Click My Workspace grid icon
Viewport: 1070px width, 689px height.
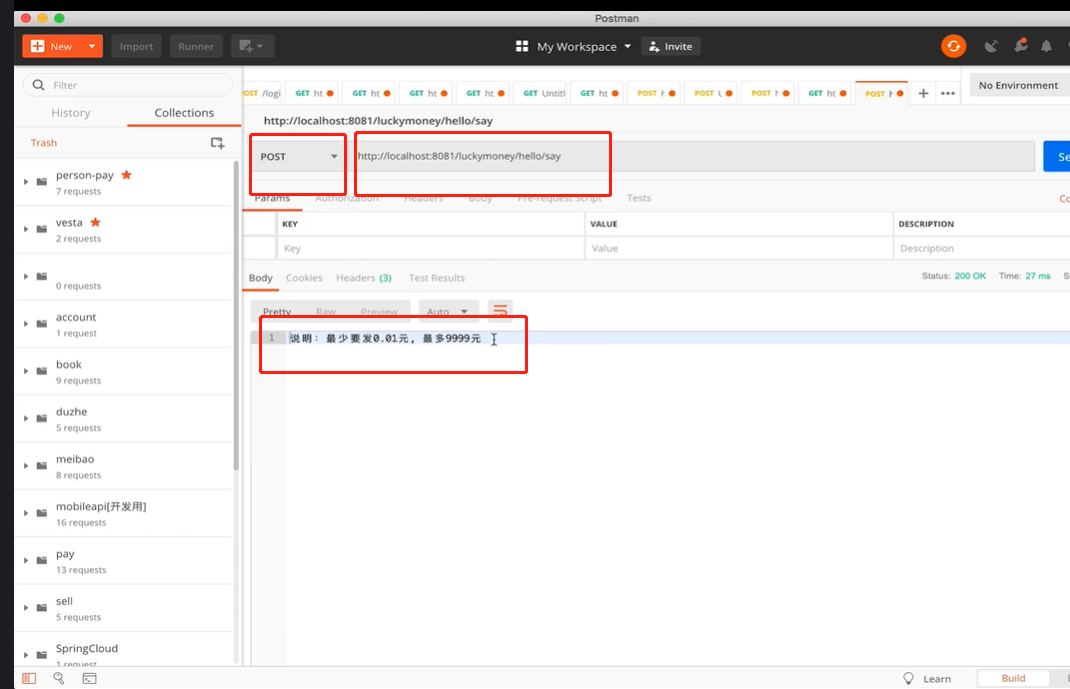point(522,46)
